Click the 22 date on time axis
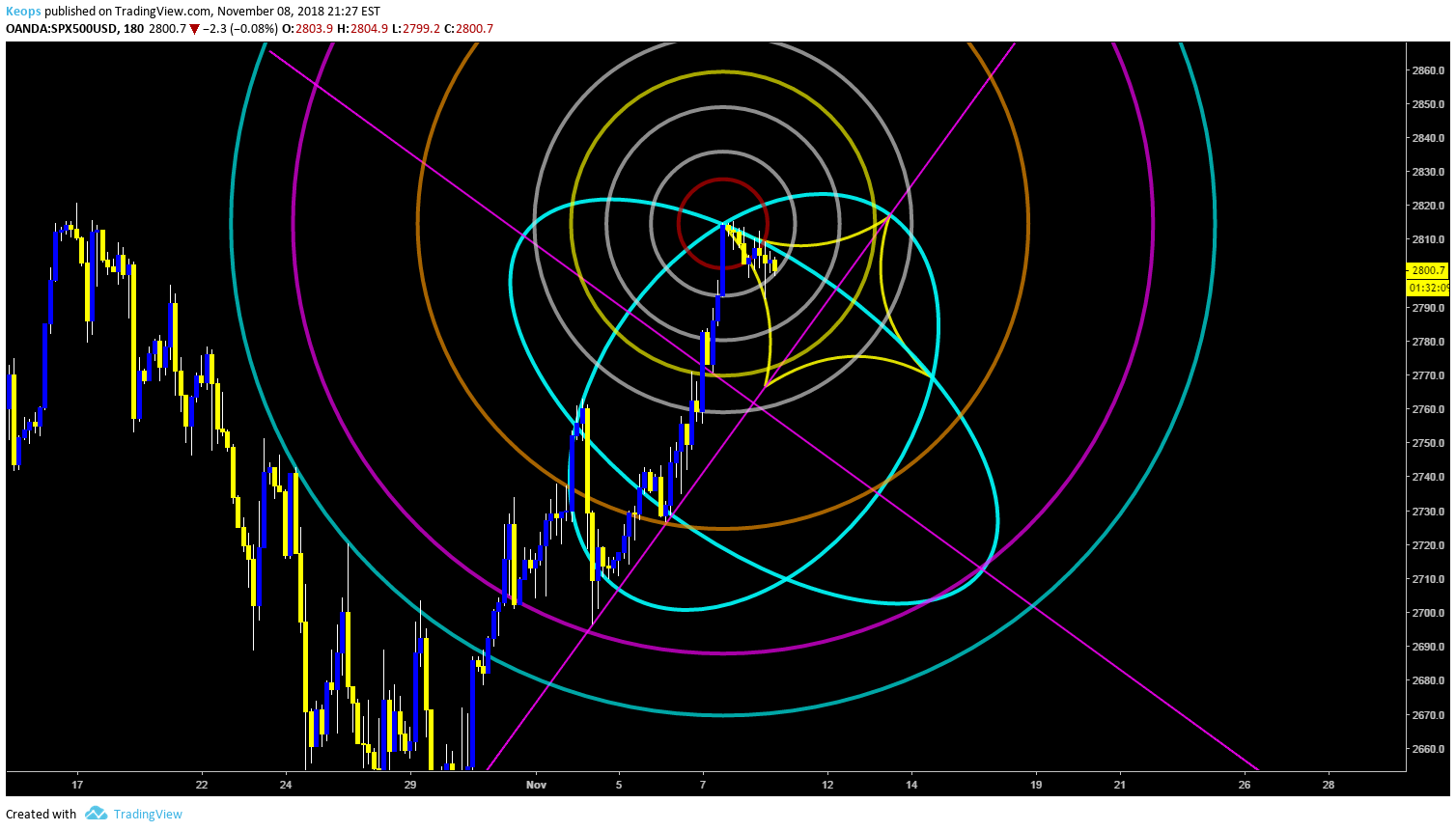Viewport: 1456px width, 831px height. tap(202, 785)
